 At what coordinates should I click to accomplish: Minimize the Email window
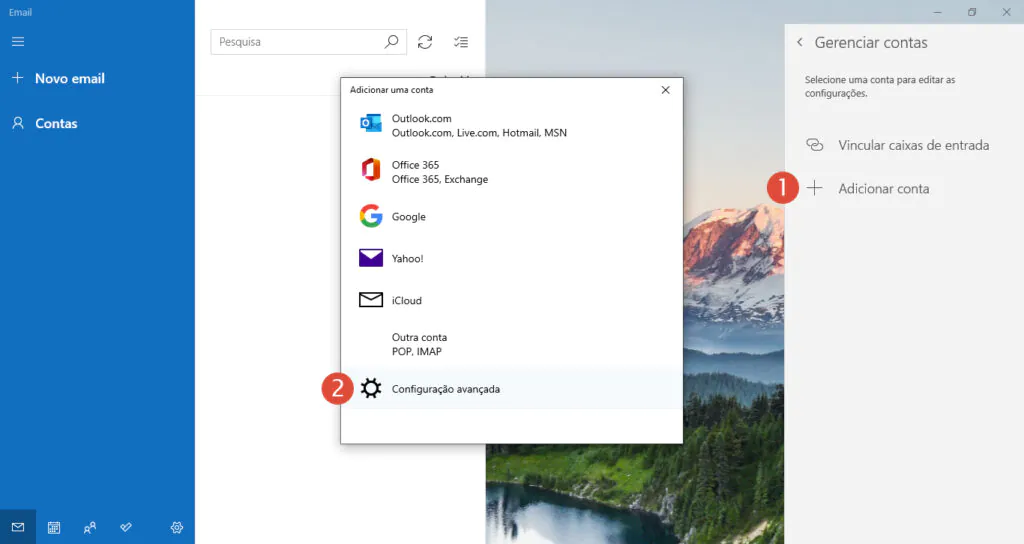(937, 12)
